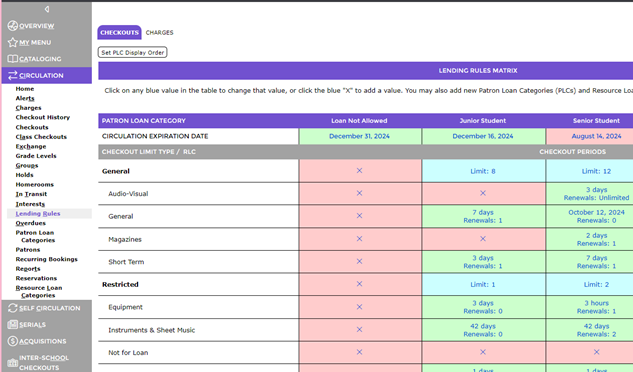633x372 pixels.
Task: Open Holds in sidebar
Action: click(x=24, y=175)
